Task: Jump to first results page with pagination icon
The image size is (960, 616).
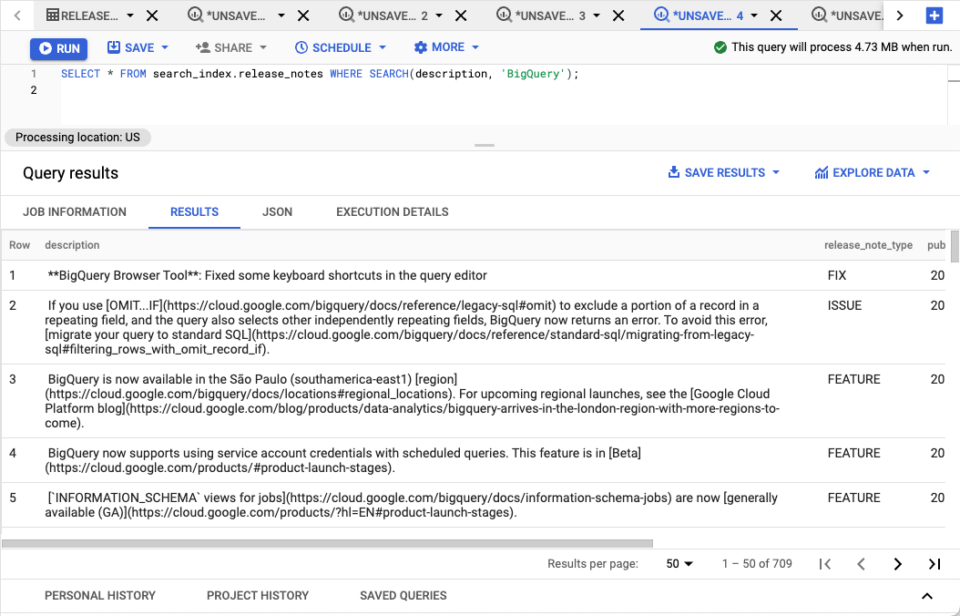Action: (x=825, y=564)
